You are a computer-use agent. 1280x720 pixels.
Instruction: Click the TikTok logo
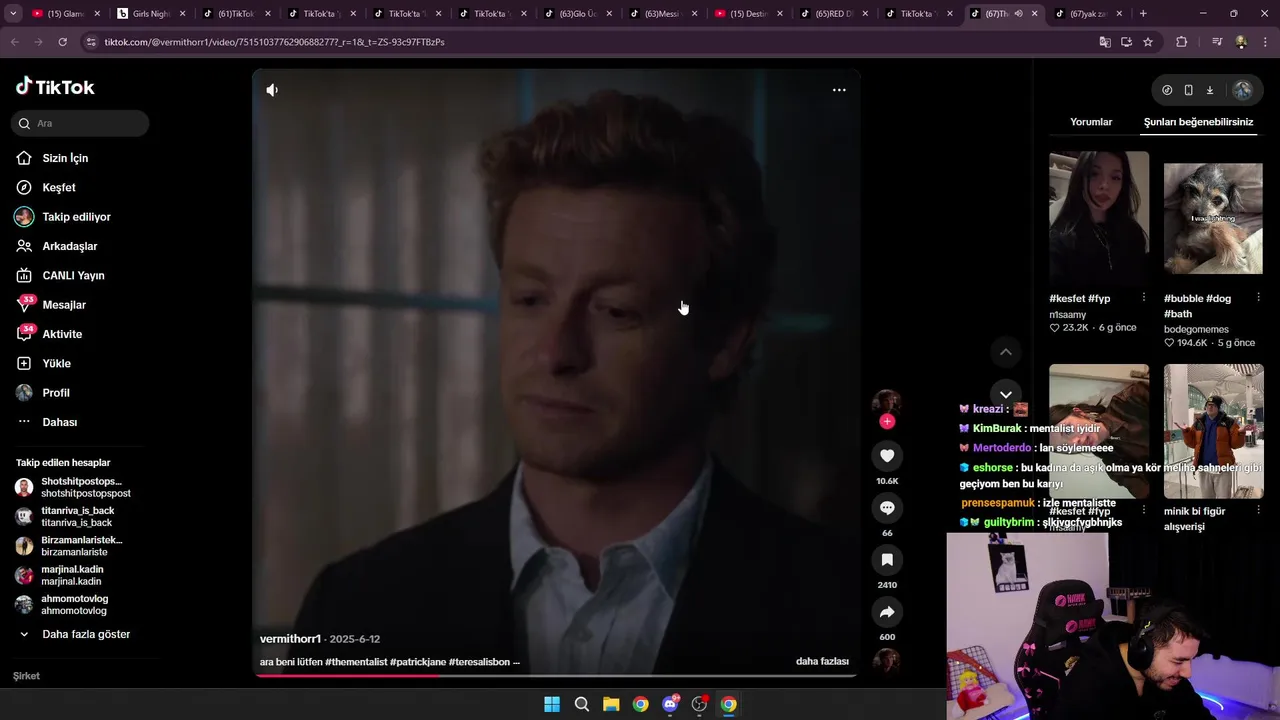55,87
